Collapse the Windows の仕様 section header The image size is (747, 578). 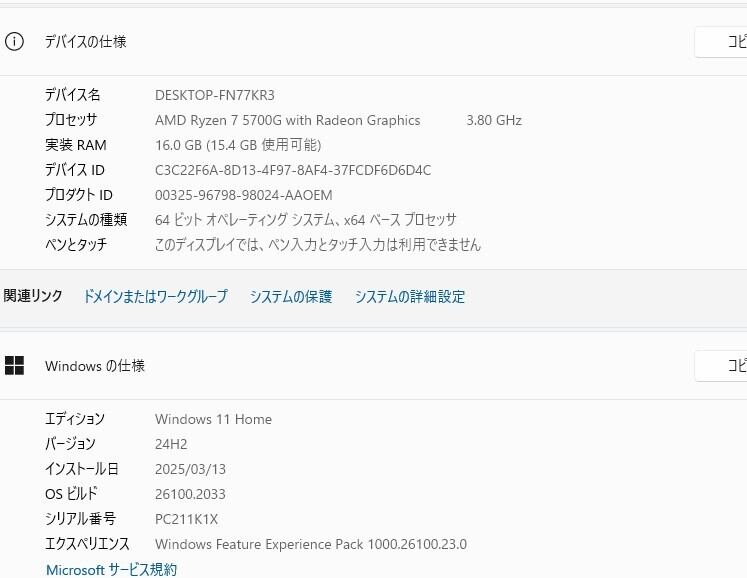[x=374, y=366]
